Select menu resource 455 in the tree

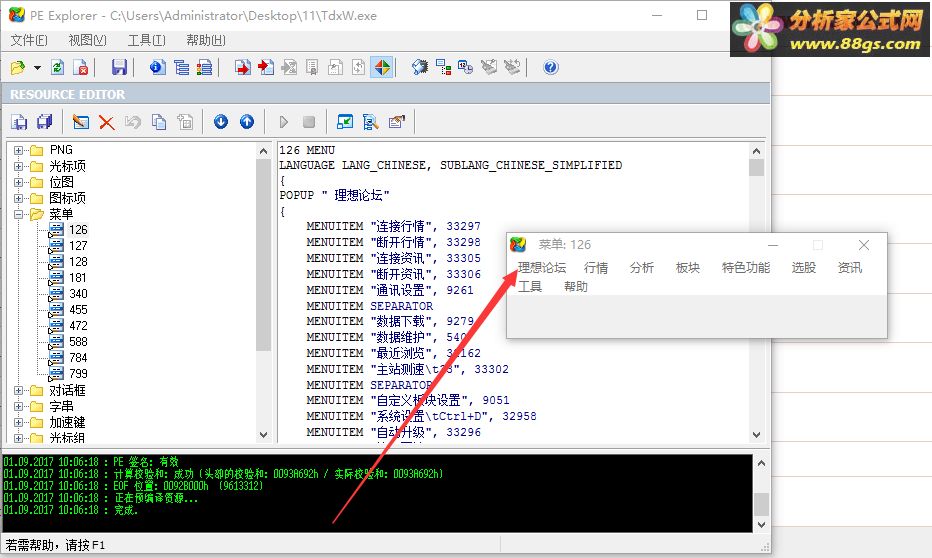pos(78,310)
